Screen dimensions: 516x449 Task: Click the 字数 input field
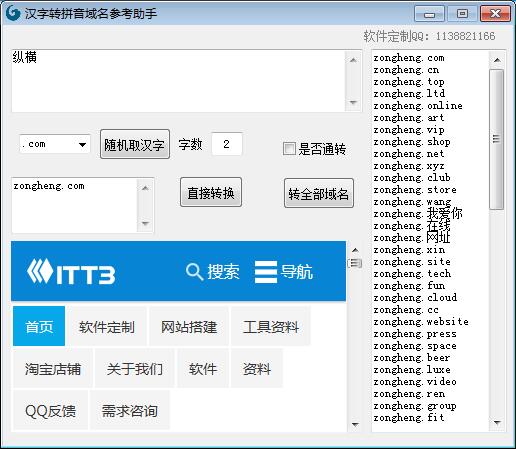pos(227,144)
